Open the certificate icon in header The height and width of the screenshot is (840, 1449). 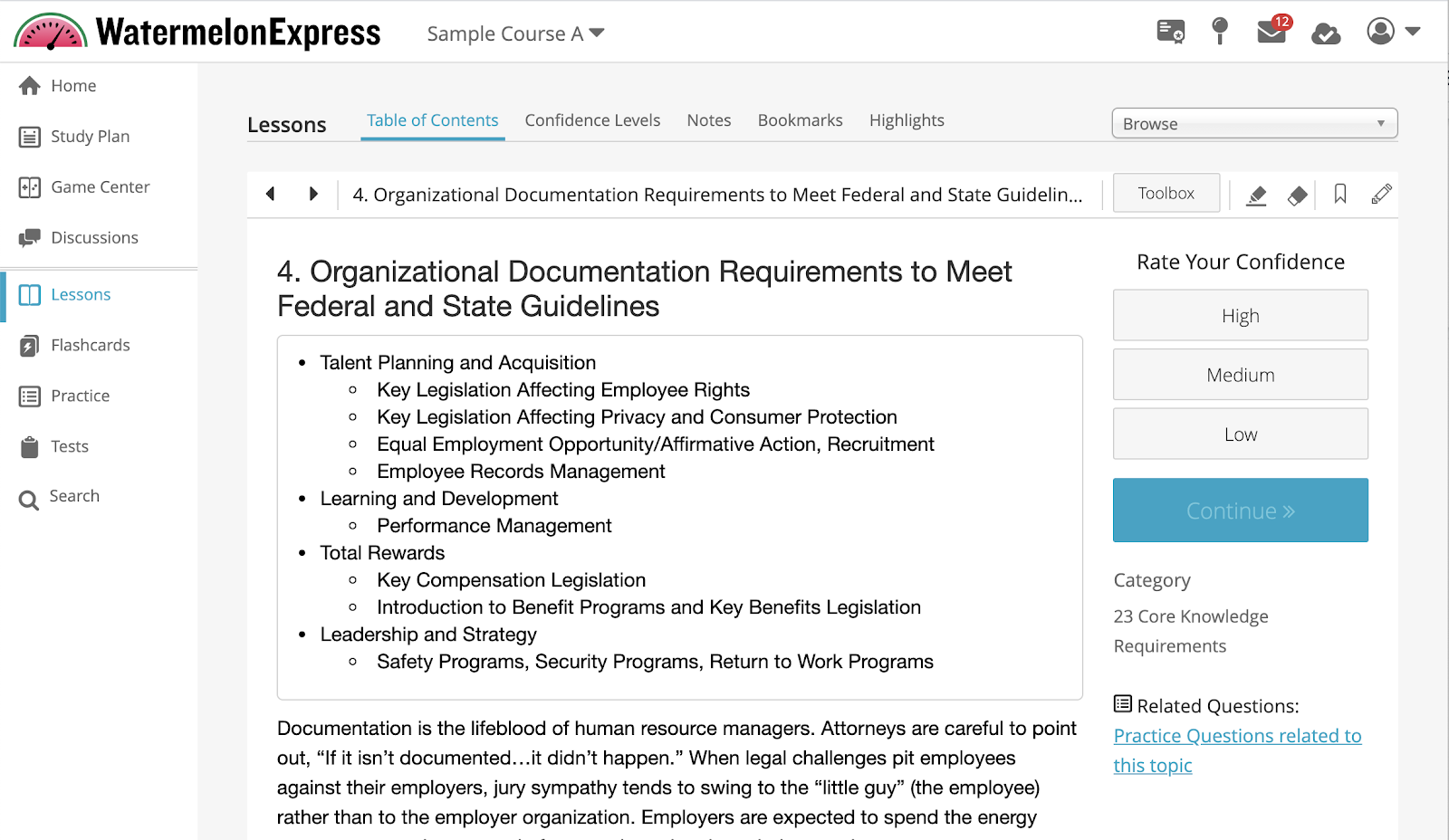[x=1170, y=33]
